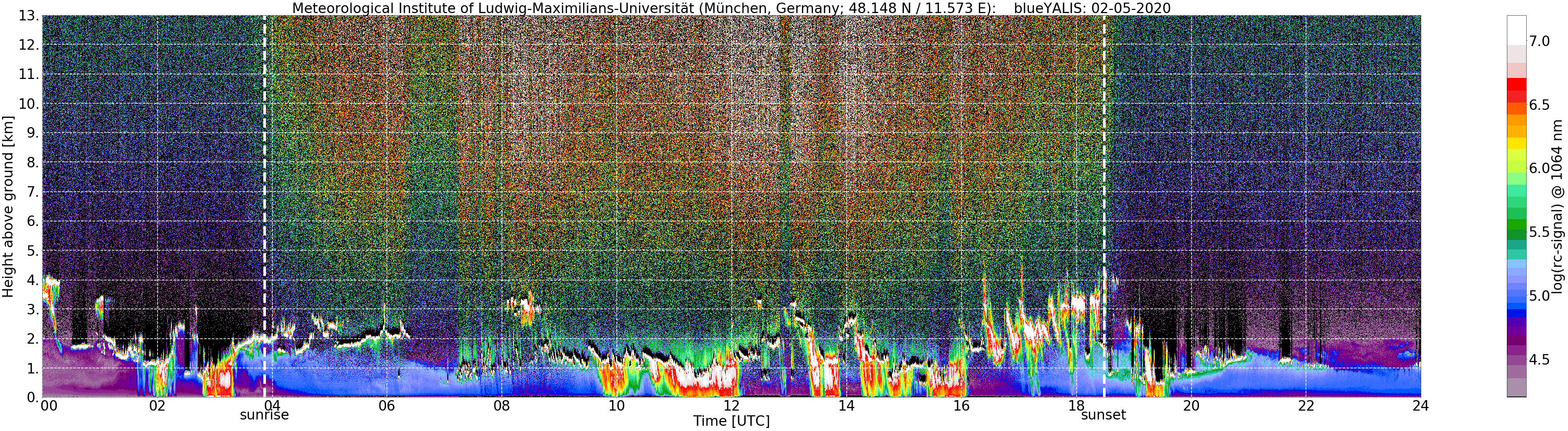This screenshot has height=431, width=1568.
Task: Click the colorbar tick value '5.5'
Action: (x=1539, y=232)
